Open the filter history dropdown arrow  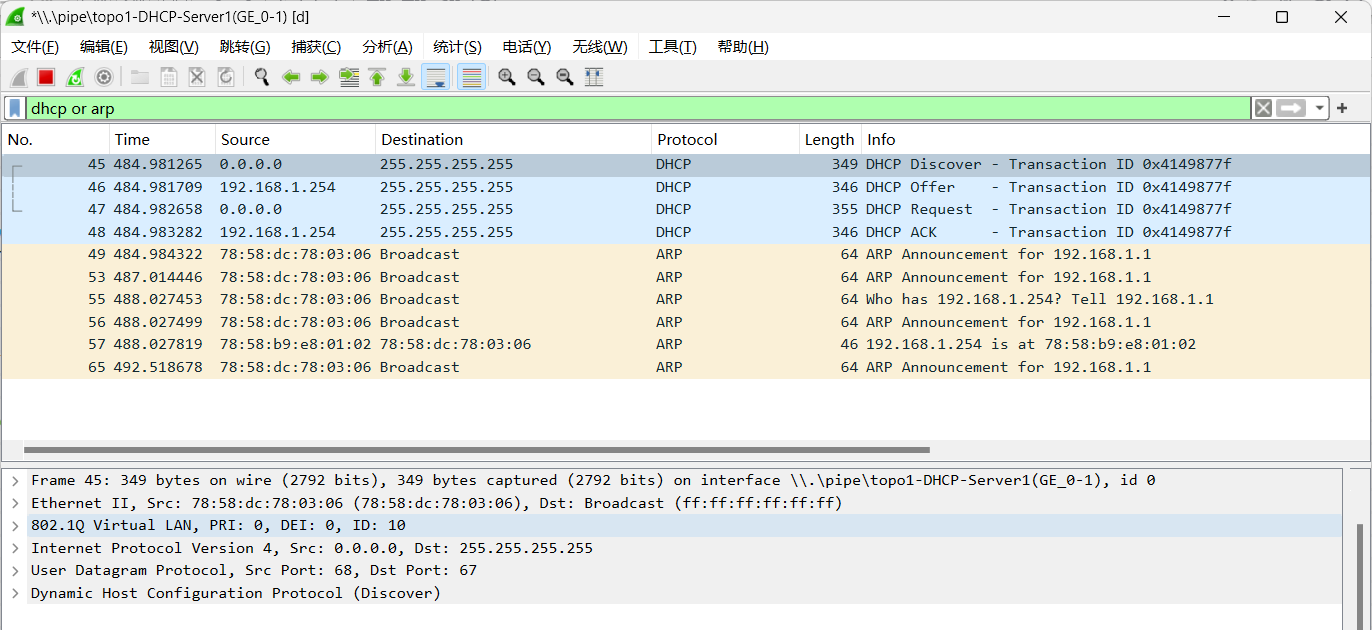pos(1319,107)
